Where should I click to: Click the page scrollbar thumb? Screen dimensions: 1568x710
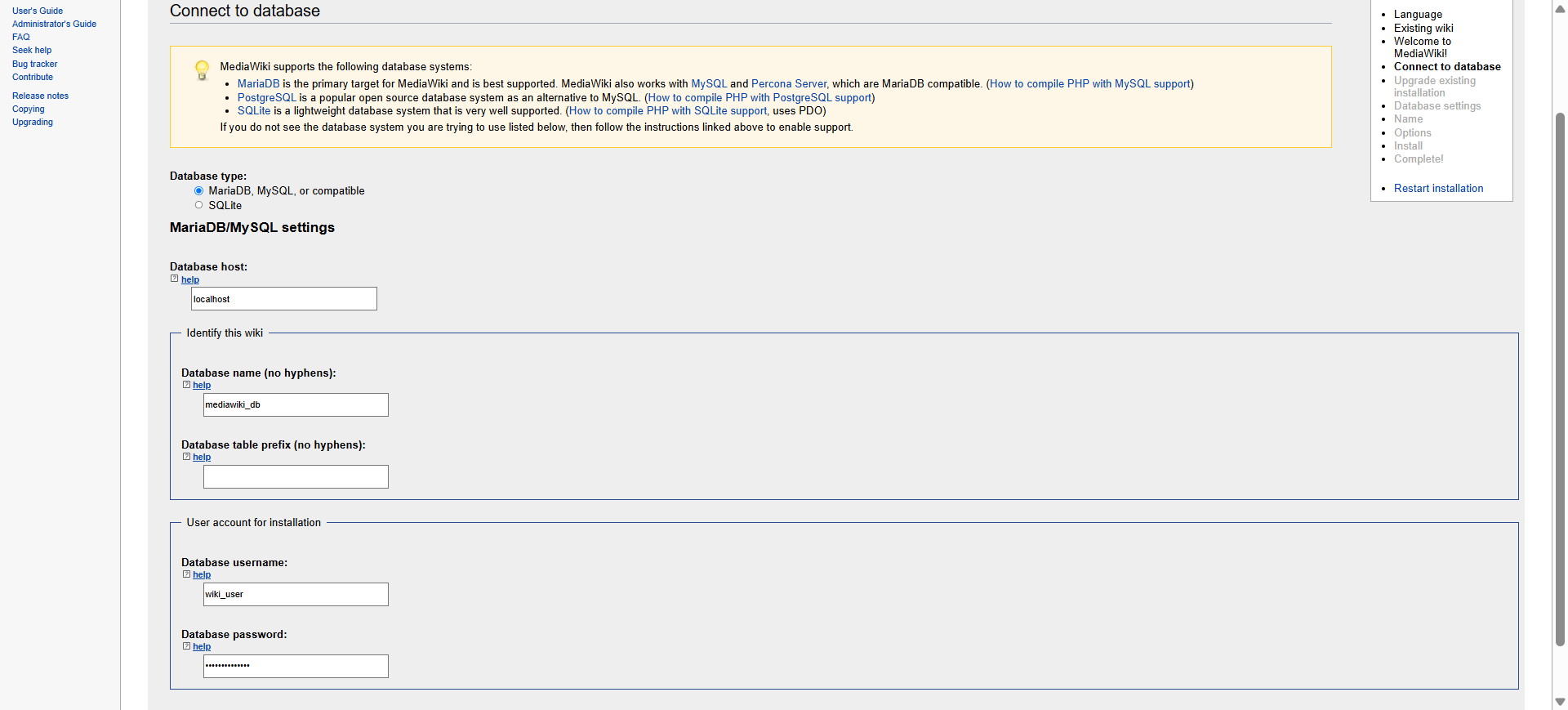pyautogui.click(x=1560, y=380)
